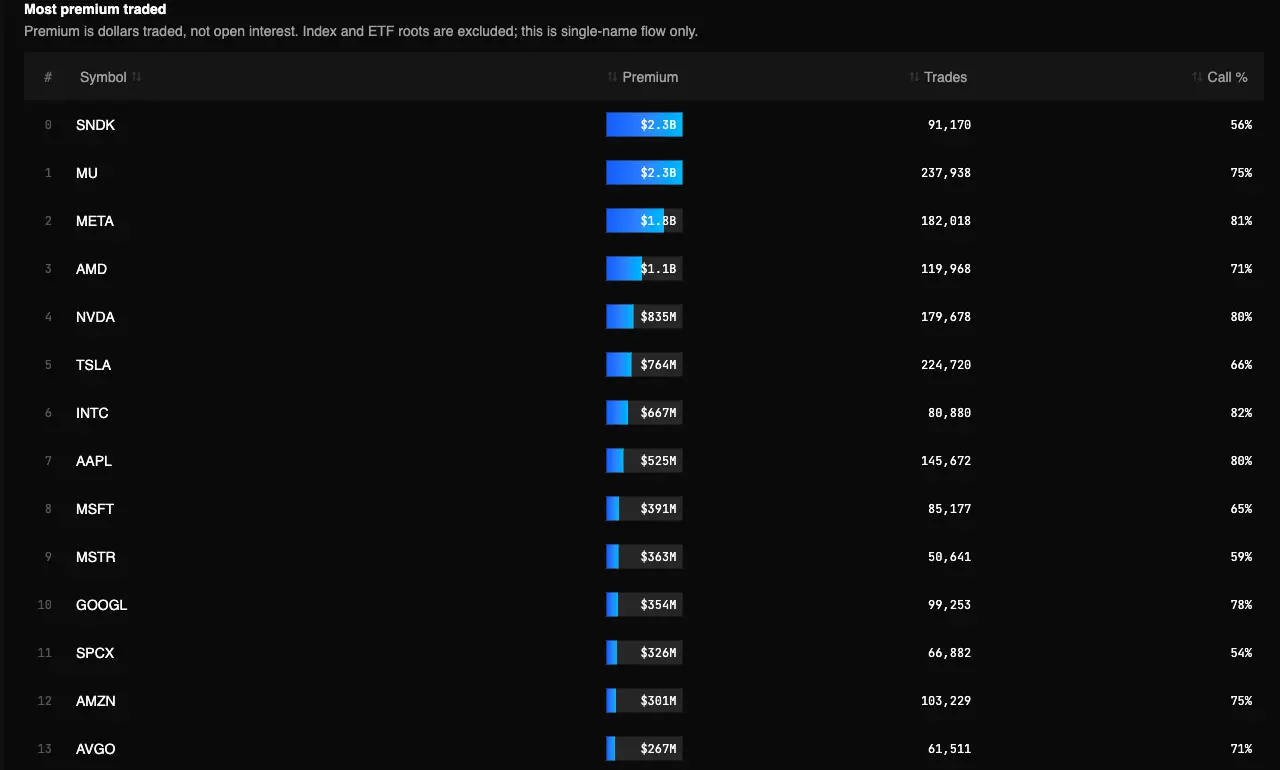Click the Trades column header label
The width and height of the screenshot is (1280, 770).
point(946,77)
